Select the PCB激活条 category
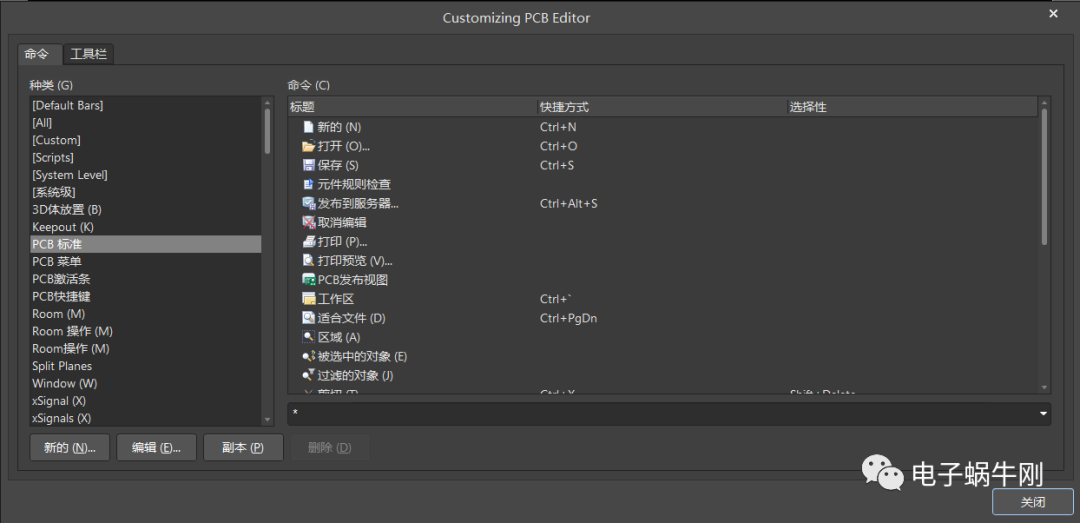The height and width of the screenshot is (523, 1080). pyautogui.click(x=145, y=279)
